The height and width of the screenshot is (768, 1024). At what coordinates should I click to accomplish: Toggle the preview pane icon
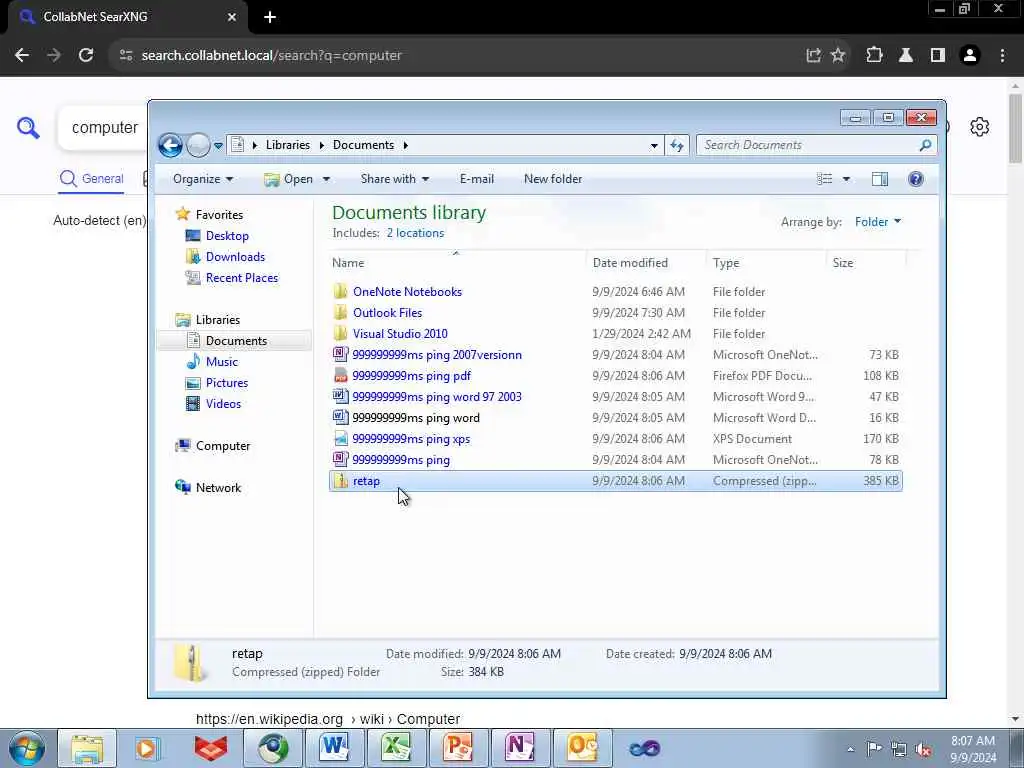[x=880, y=179]
